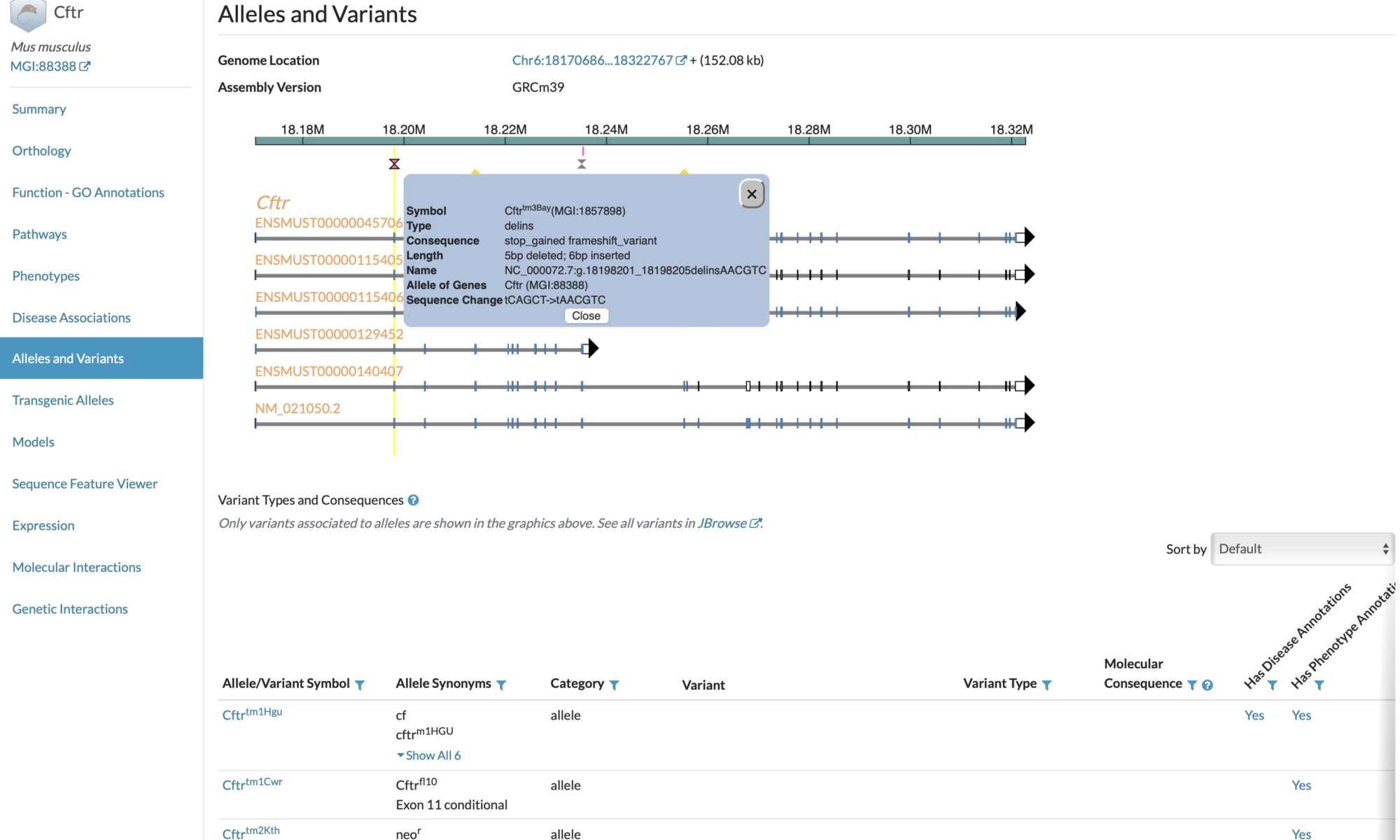Filter by Has Disease Annotations column
The image size is (1400, 840).
pyautogui.click(x=1273, y=685)
